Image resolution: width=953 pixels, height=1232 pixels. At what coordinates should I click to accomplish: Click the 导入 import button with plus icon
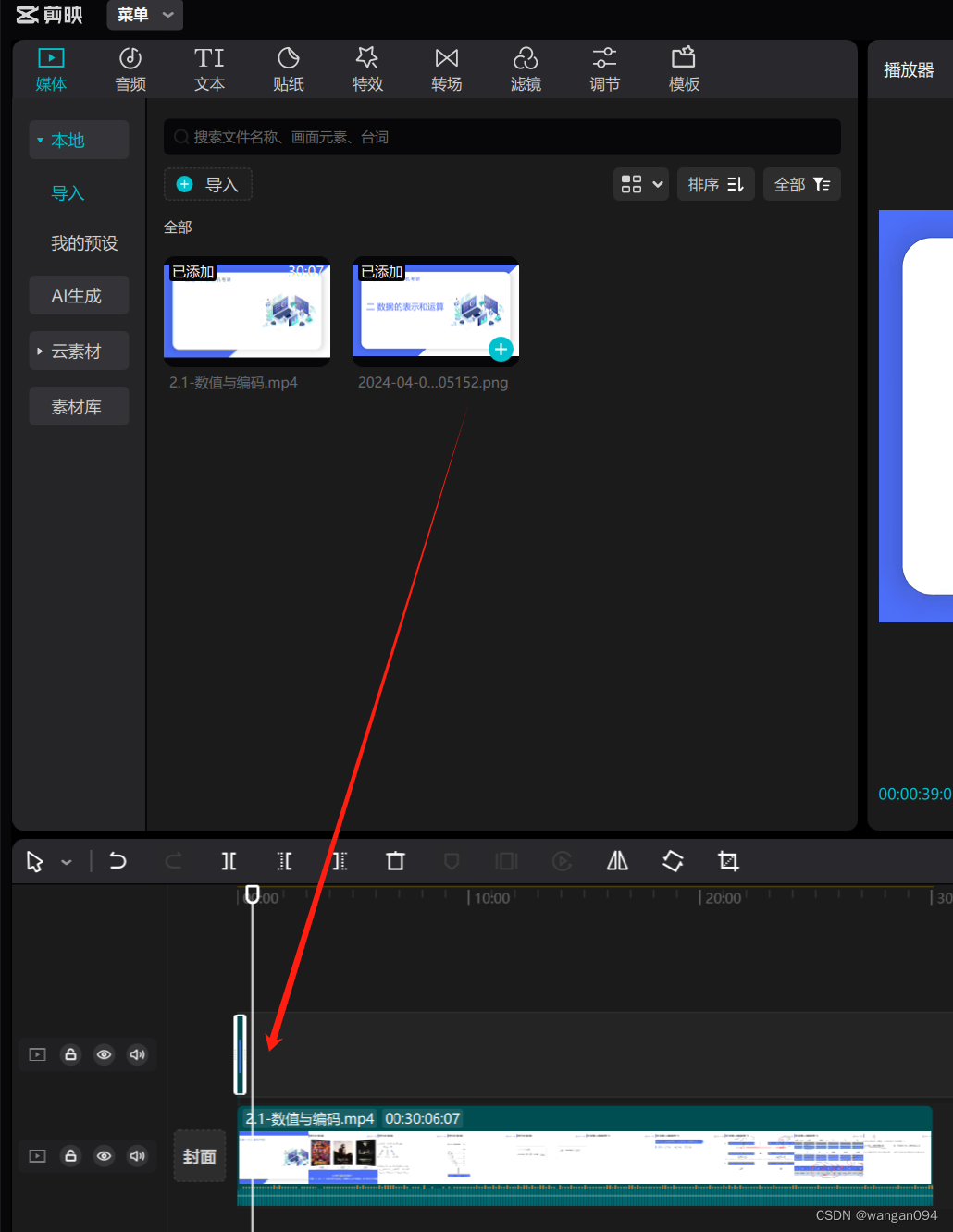(208, 184)
